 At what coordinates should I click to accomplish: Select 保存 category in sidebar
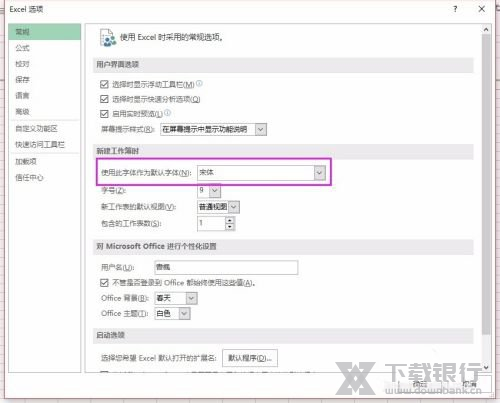coord(45,79)
